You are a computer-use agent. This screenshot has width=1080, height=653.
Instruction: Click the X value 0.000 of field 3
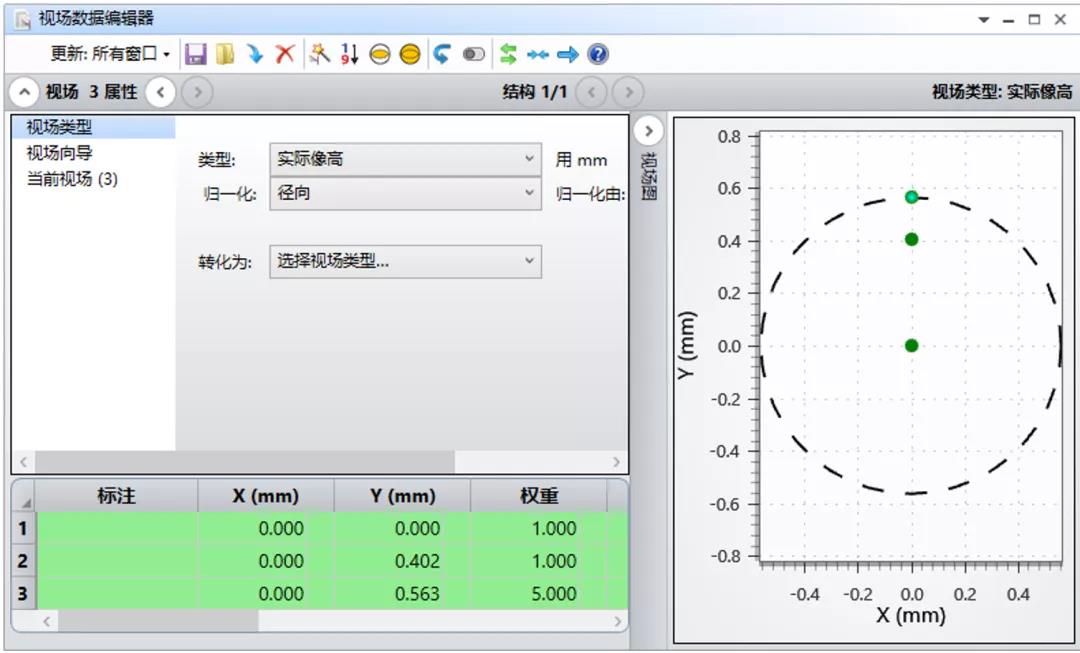266,593
